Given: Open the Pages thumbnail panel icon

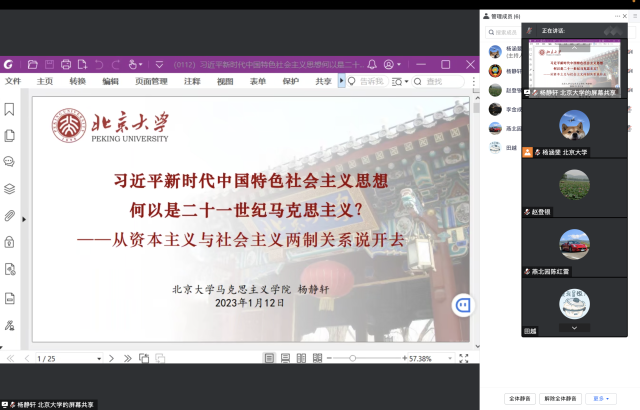Looking at the screenshot, I should click(x=9, y=135).
